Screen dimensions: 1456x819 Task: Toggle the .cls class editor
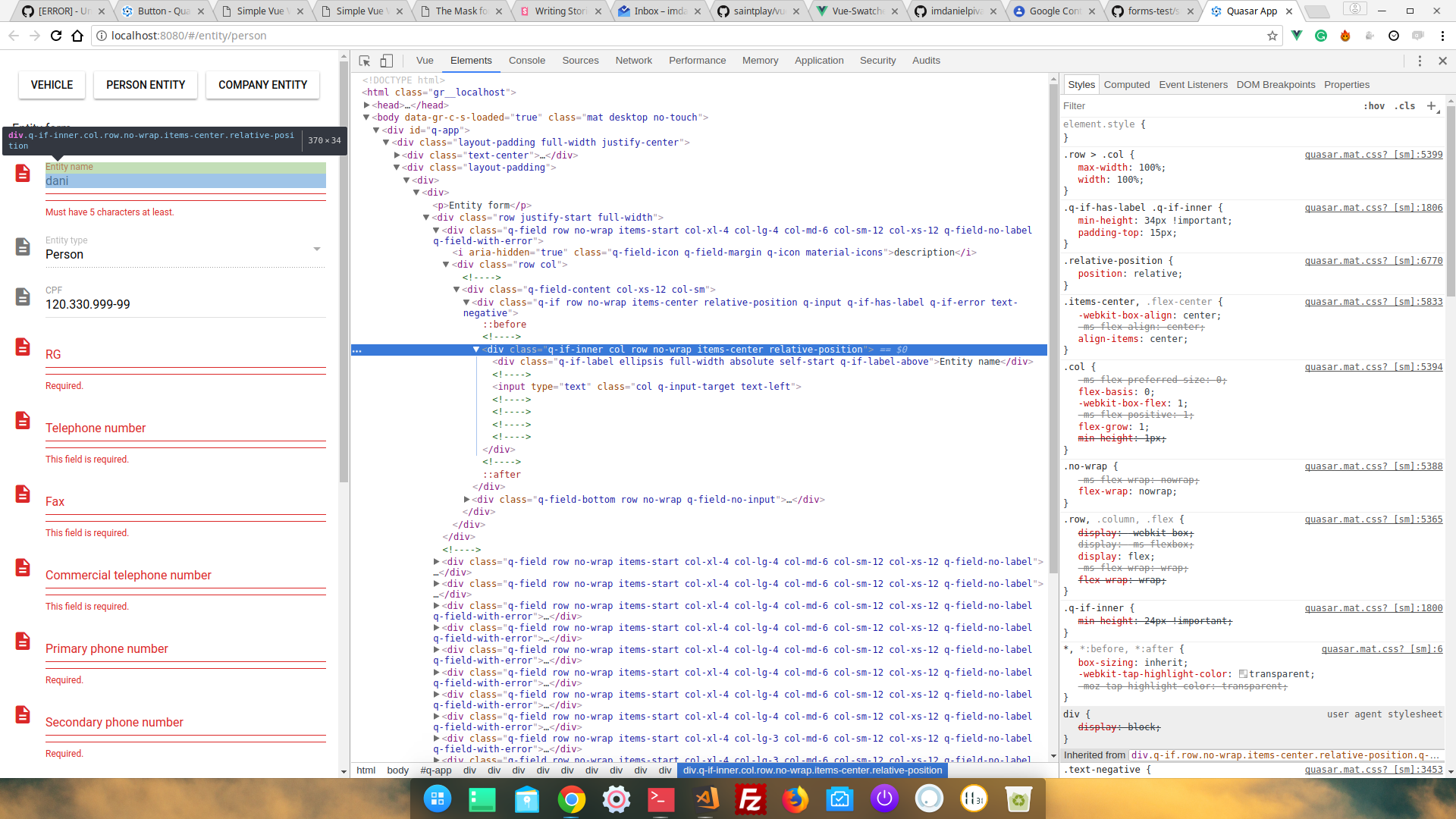[x=1404, y=106]
